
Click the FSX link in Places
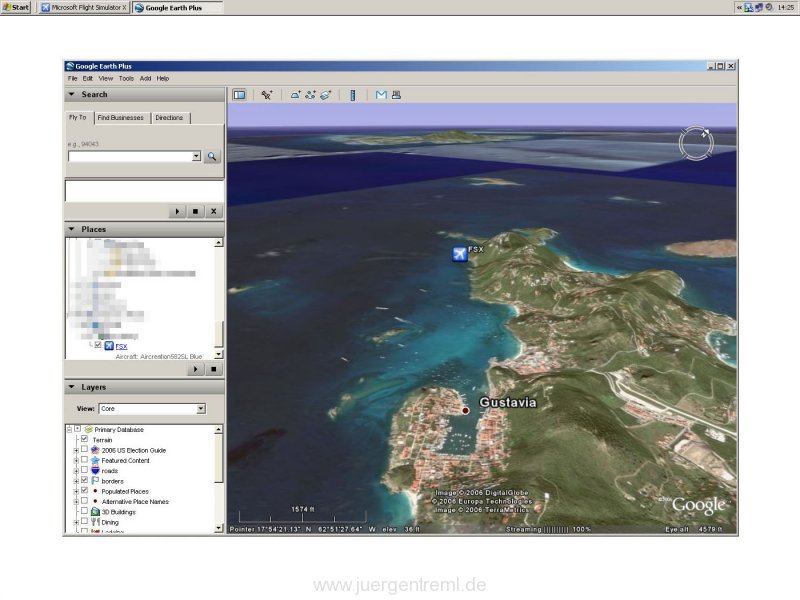pos(121,346)
